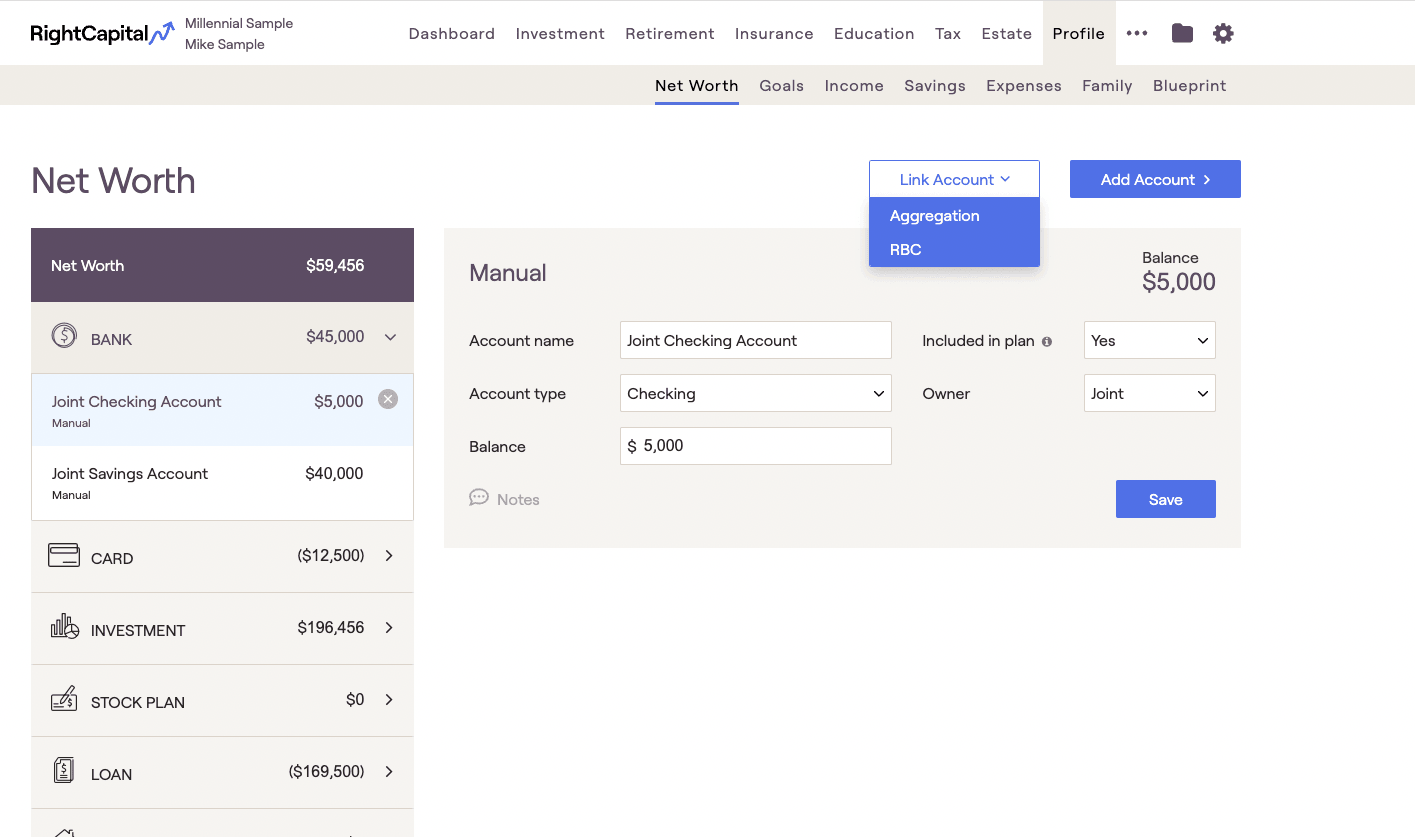1415x837 pixels.
Task: Click the Loan document icon
Action: coord(64,771)
